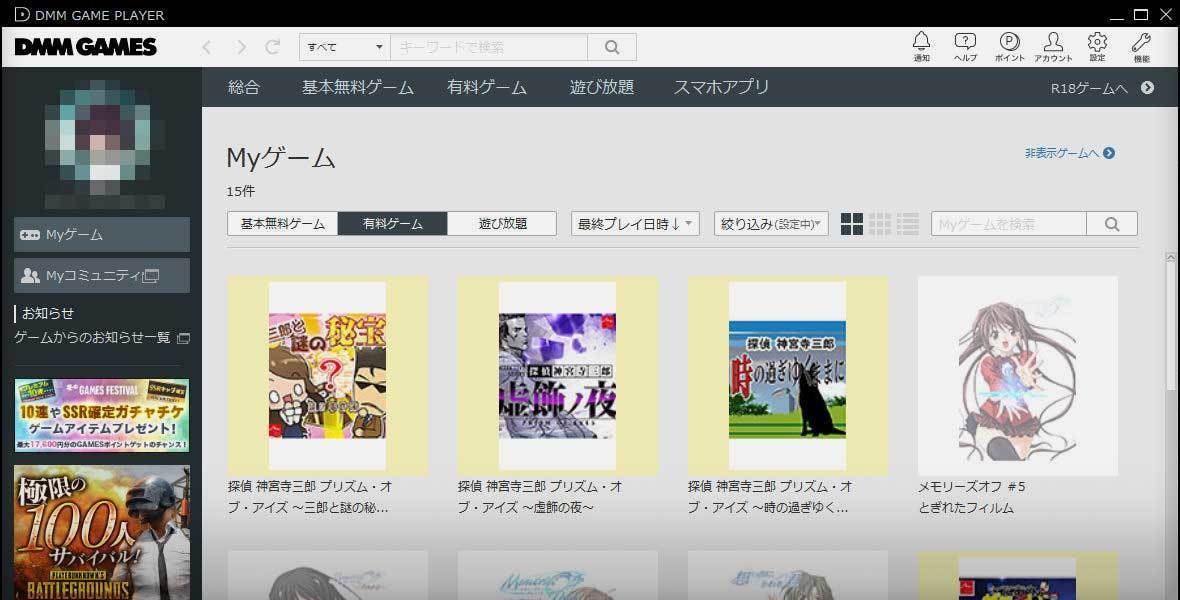The image size is (1180, 600).
Task: Reload the page with refresh icon
Action: 272,47
